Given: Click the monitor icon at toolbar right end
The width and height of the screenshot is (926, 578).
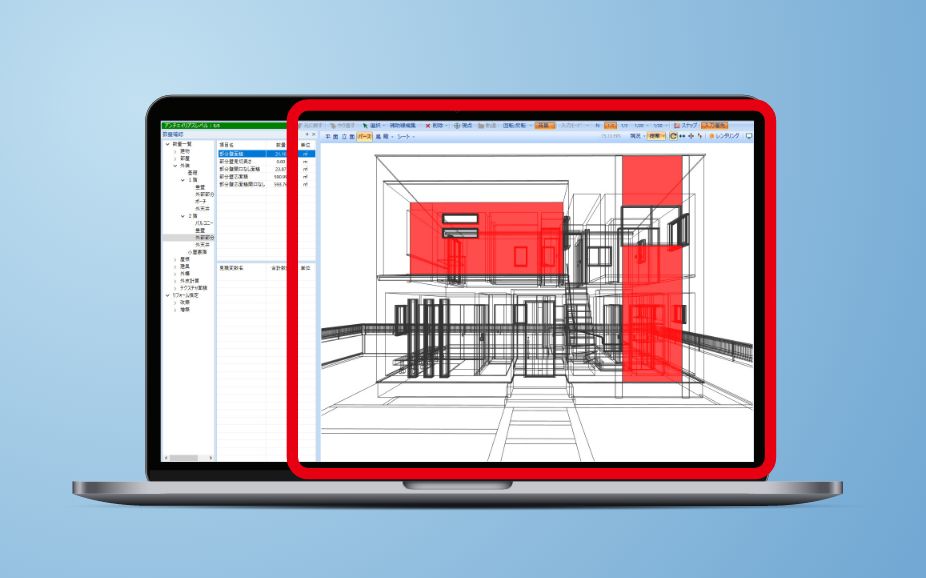Looking at the screenshot, I should (x=749, y=135).
